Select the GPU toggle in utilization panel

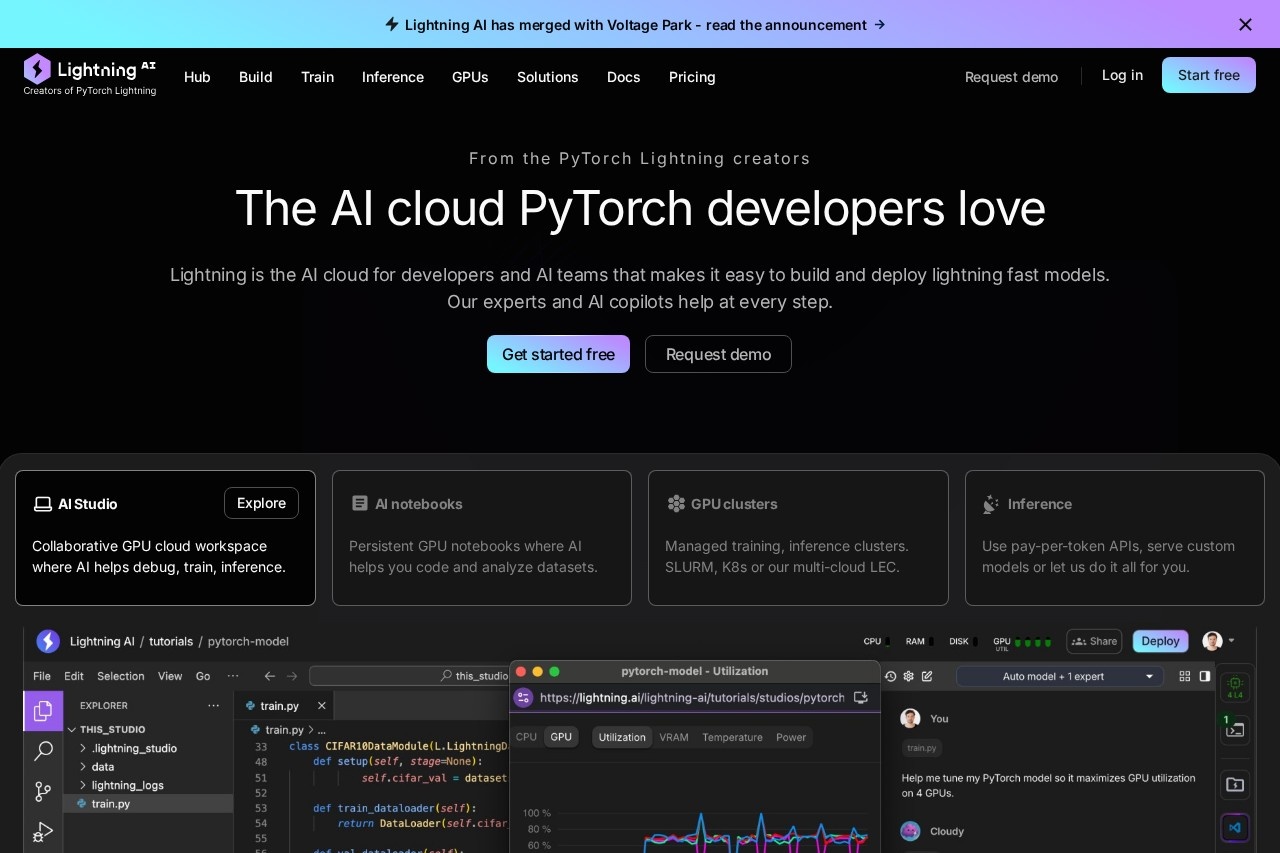[x=561, y=737]
